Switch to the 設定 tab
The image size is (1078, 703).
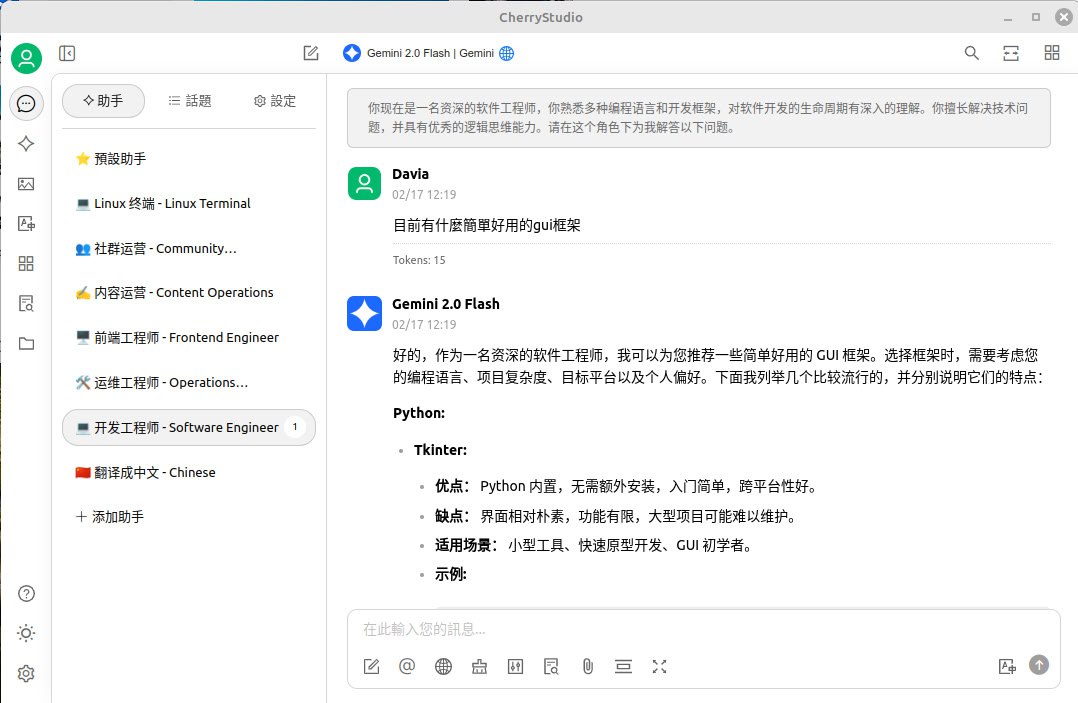(275, 101)
